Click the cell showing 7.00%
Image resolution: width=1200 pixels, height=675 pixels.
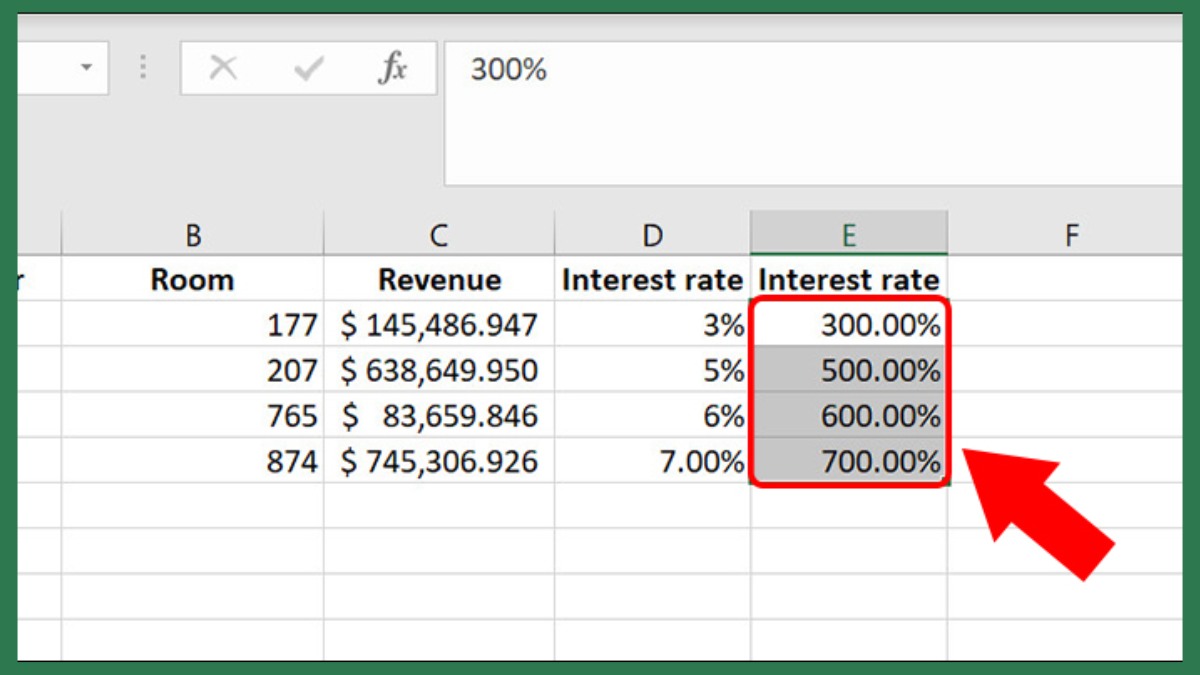[652, 462]
